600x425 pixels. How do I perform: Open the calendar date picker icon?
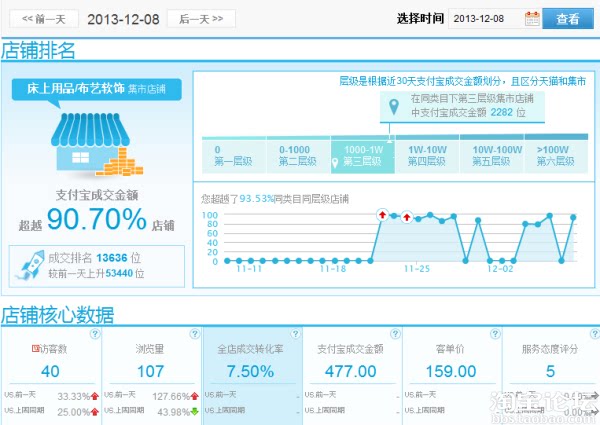pyautogui.click(x=532, y=19)
